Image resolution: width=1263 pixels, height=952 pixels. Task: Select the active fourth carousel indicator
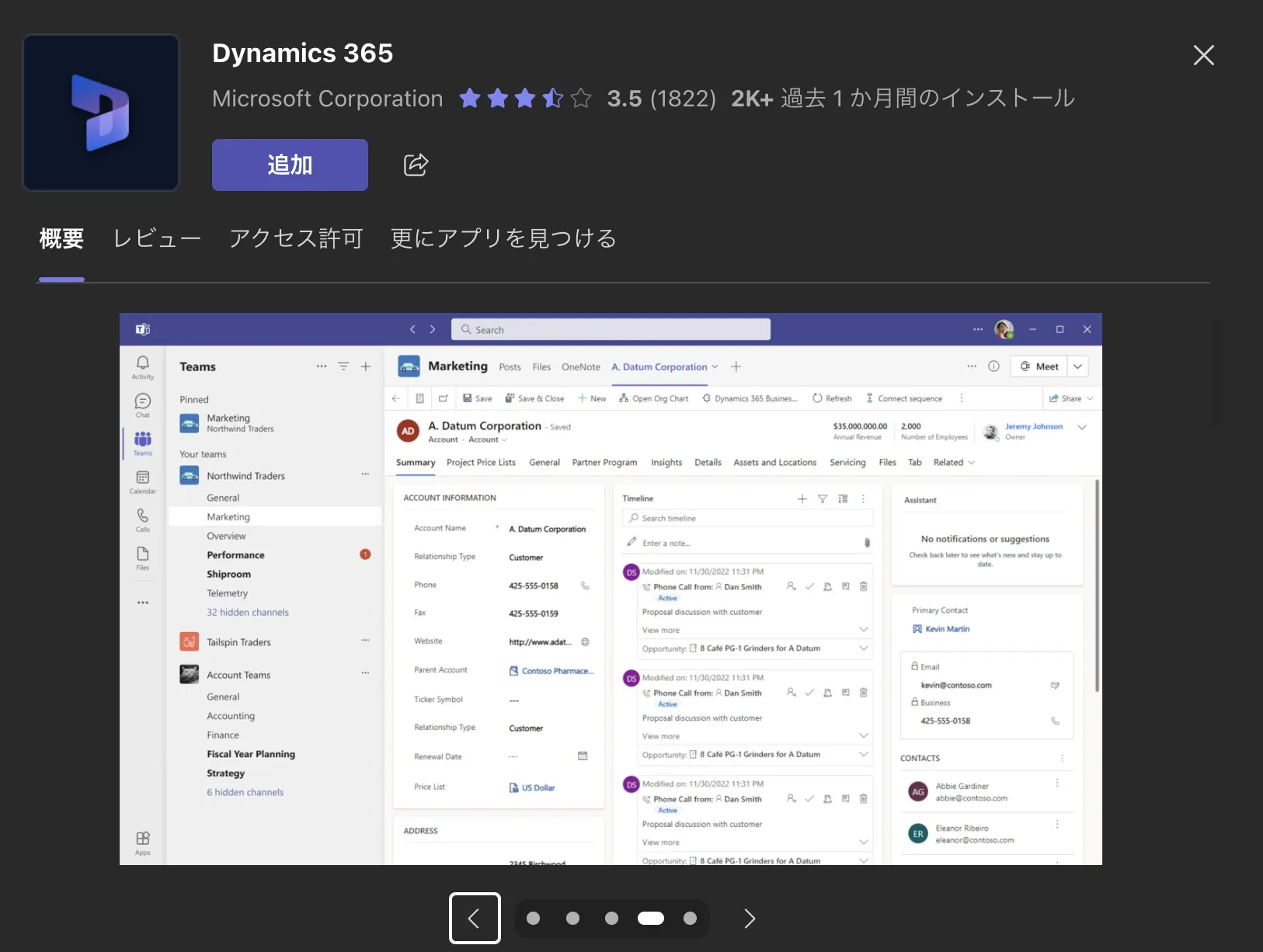click(x=651, y=919)
